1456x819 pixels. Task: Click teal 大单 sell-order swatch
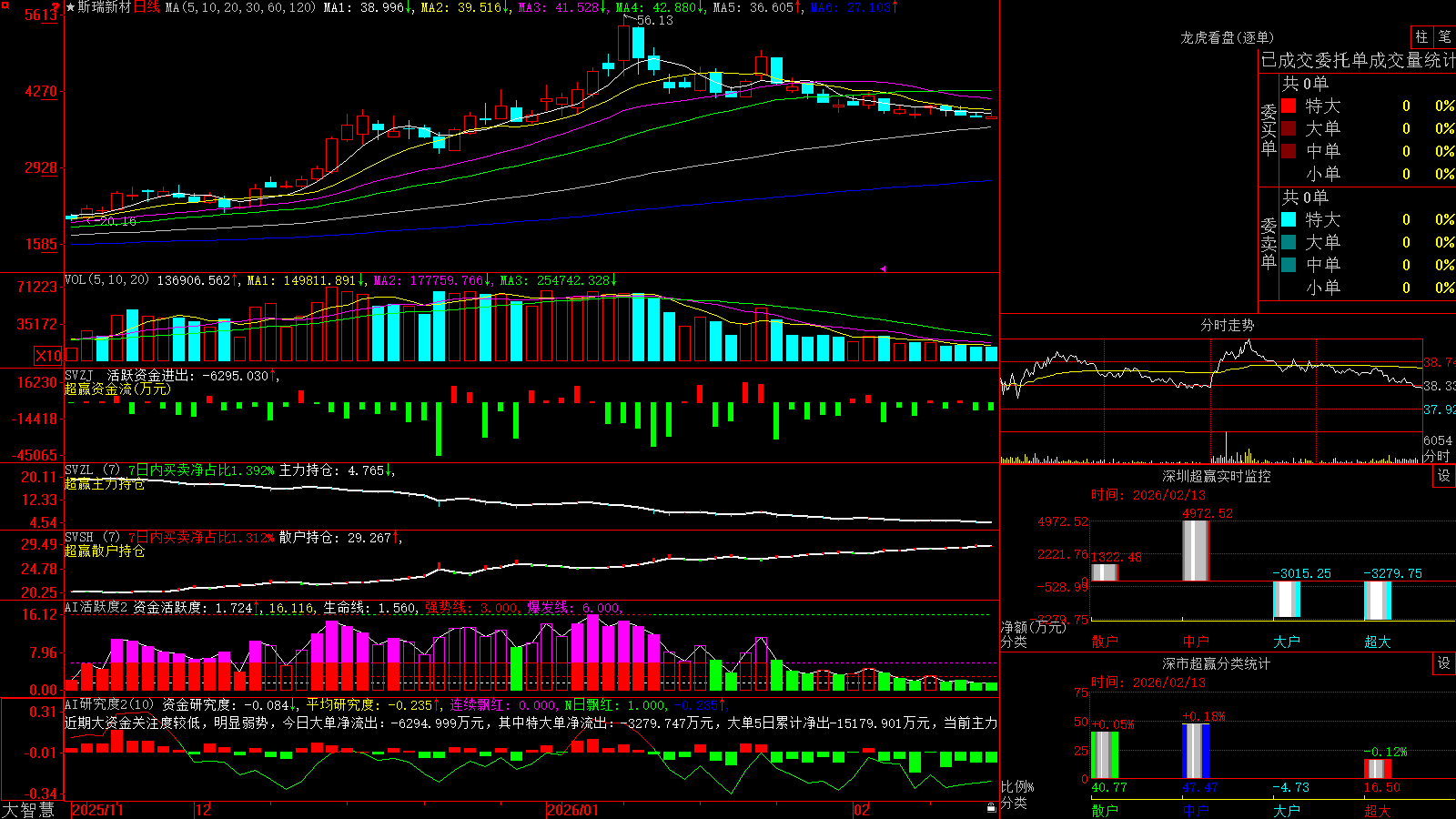(1289, 242)
